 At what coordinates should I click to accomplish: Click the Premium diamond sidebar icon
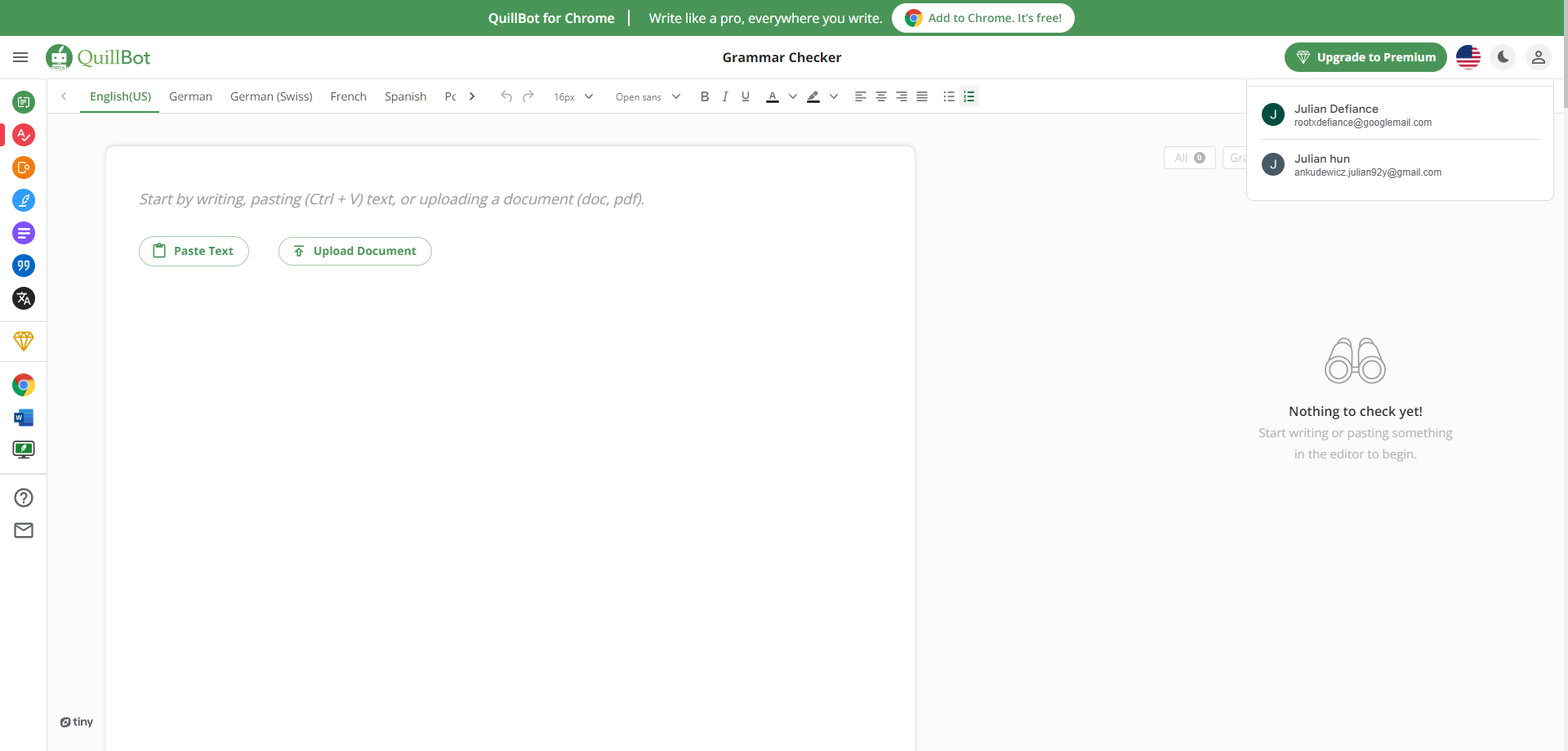click(24, 341)
